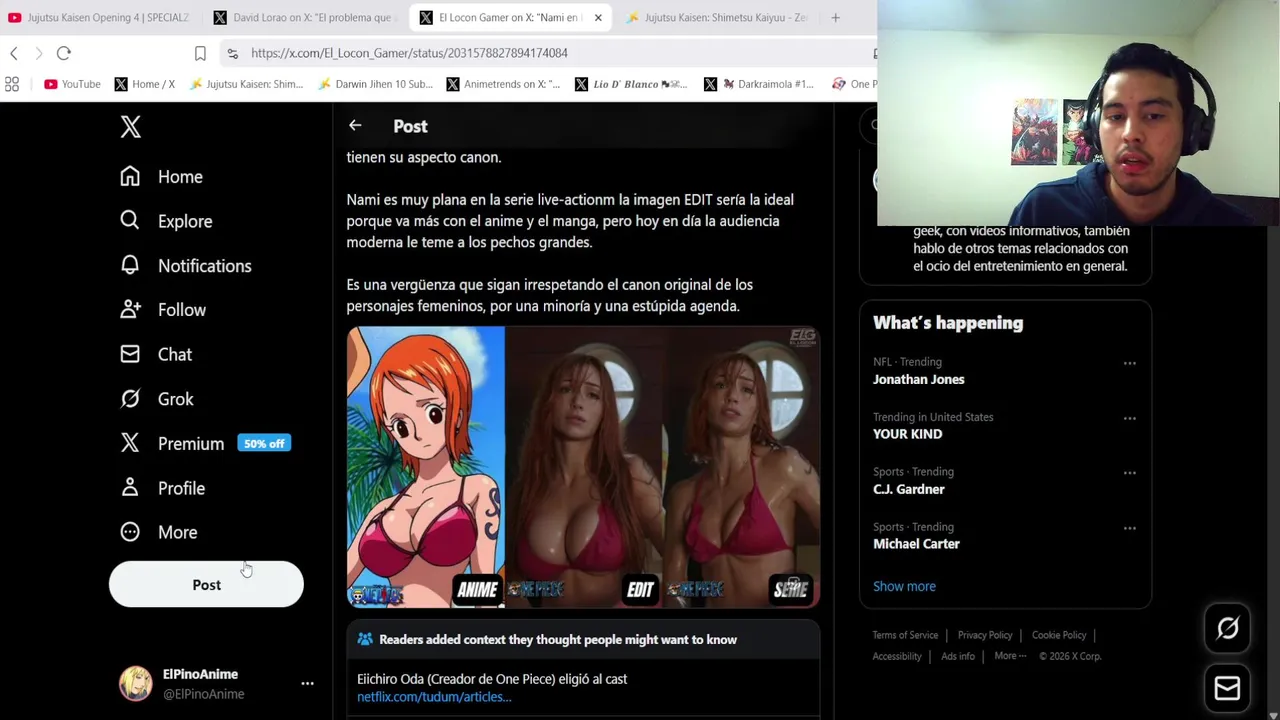
Task: Open the Accessibility footer link
Action: (897, 656)
